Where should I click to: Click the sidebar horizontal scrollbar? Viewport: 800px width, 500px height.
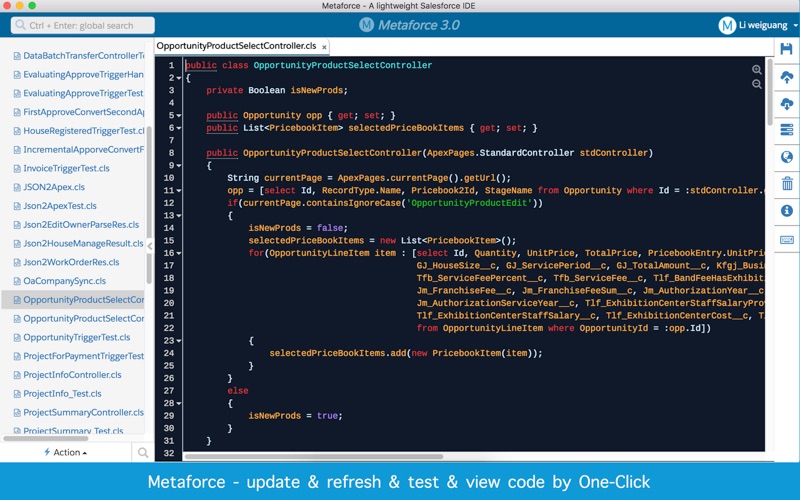pyautogui.click(x=46, y=438)
